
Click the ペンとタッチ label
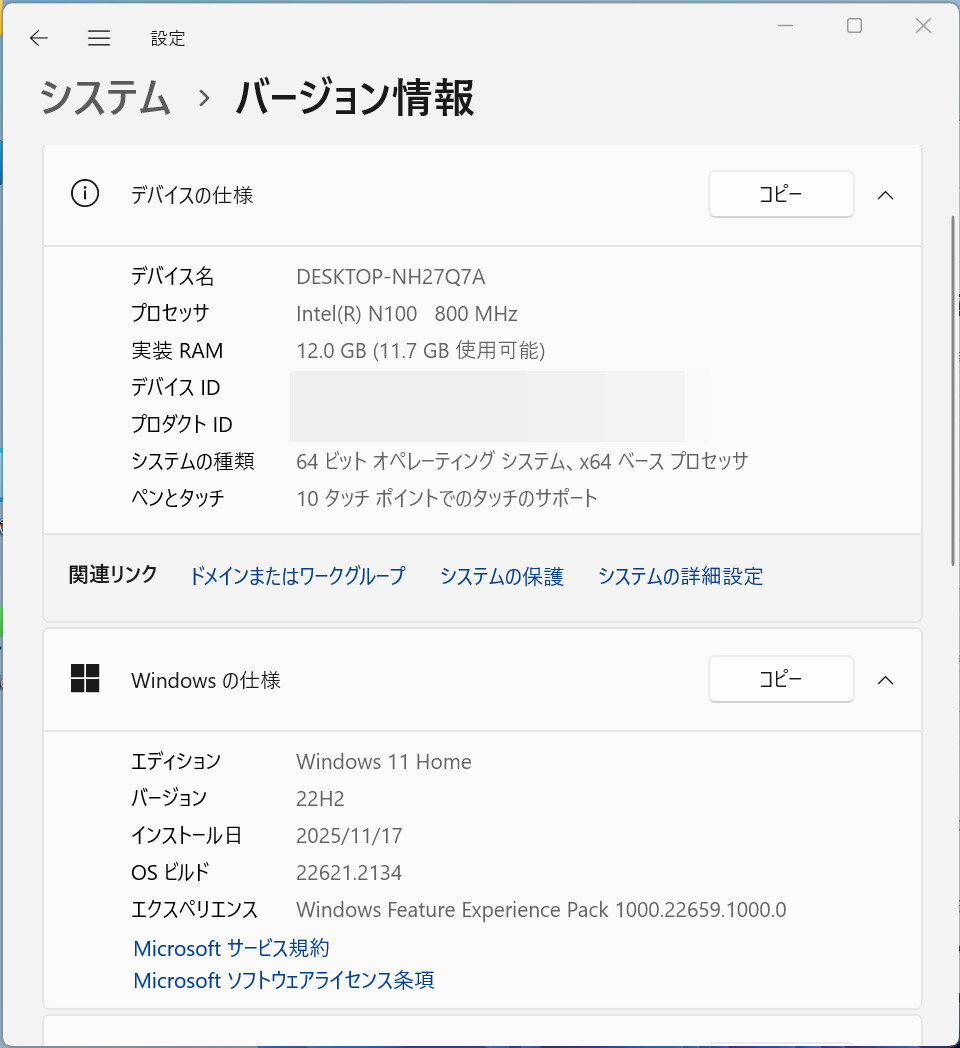pyautogui.click(x=177, y=498)
